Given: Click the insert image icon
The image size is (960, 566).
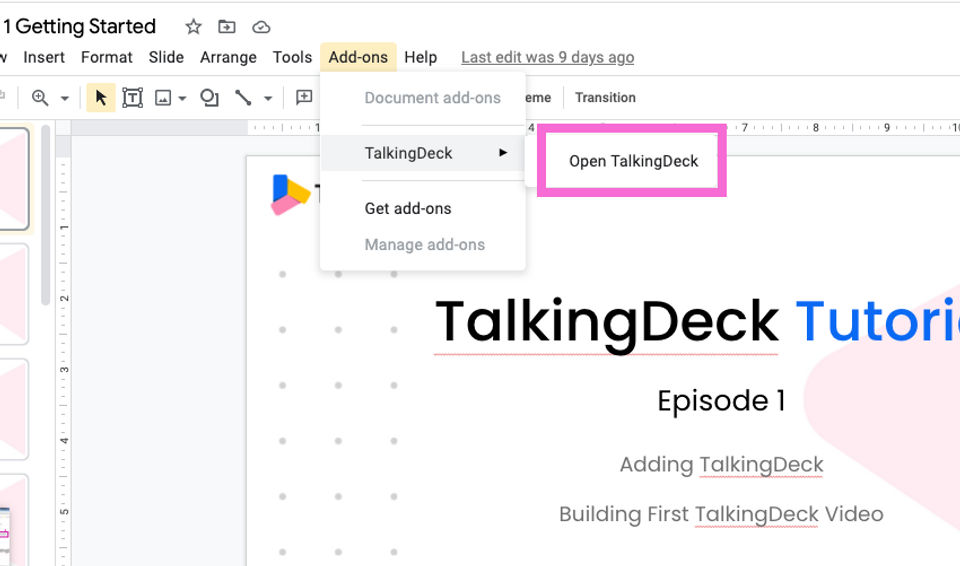Looking at the screenshot, I should [x=163, y=98].
